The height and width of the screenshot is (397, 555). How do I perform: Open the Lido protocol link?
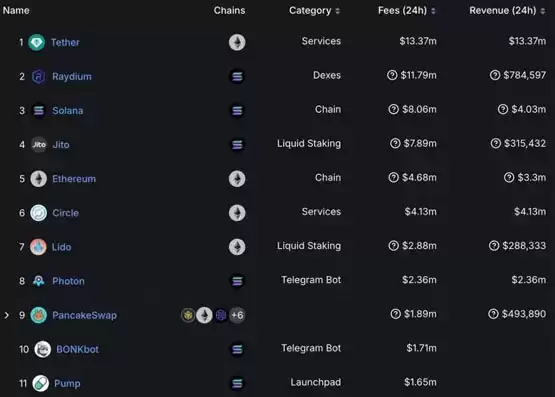coord(62,247)
